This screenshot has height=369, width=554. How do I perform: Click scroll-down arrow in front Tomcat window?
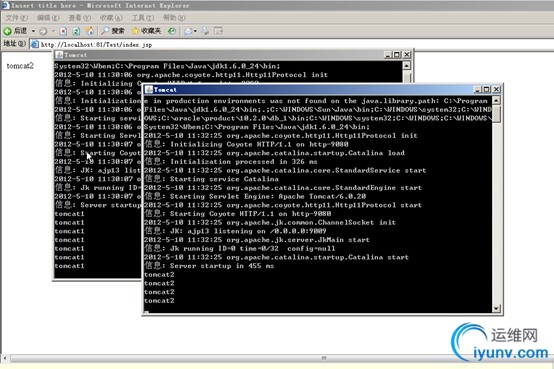(496, 309)
